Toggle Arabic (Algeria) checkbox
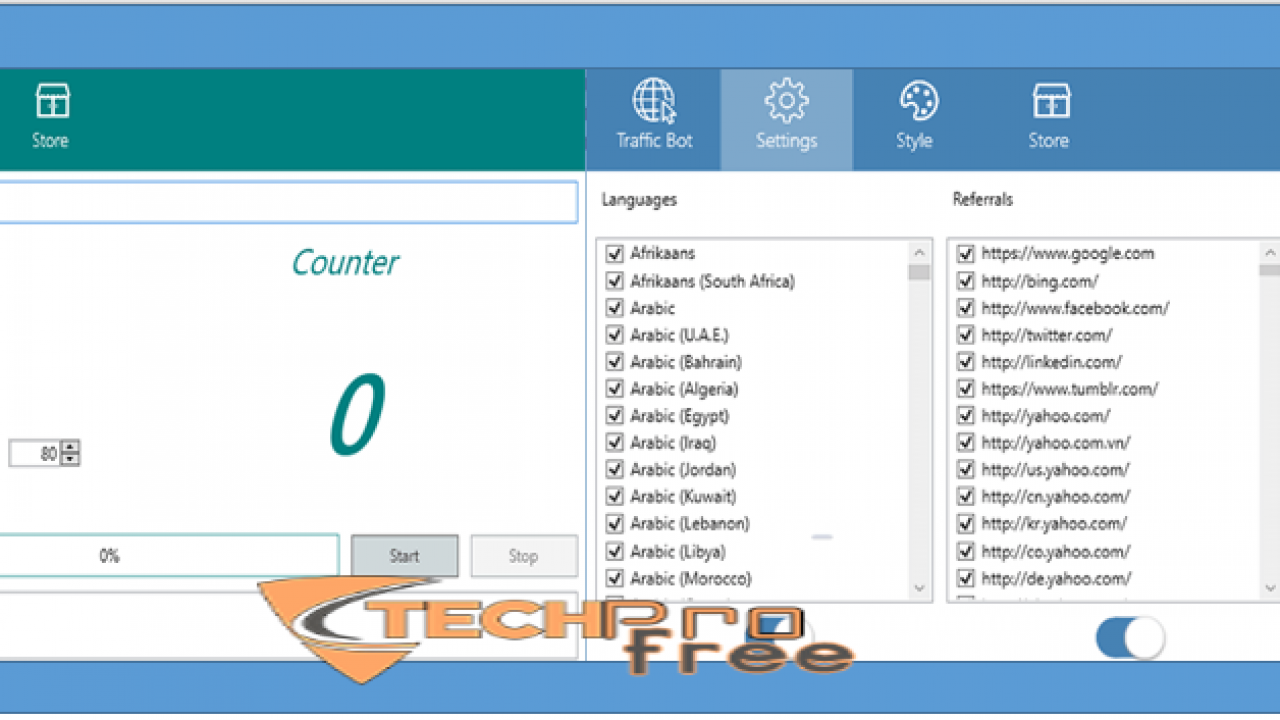 615,389
